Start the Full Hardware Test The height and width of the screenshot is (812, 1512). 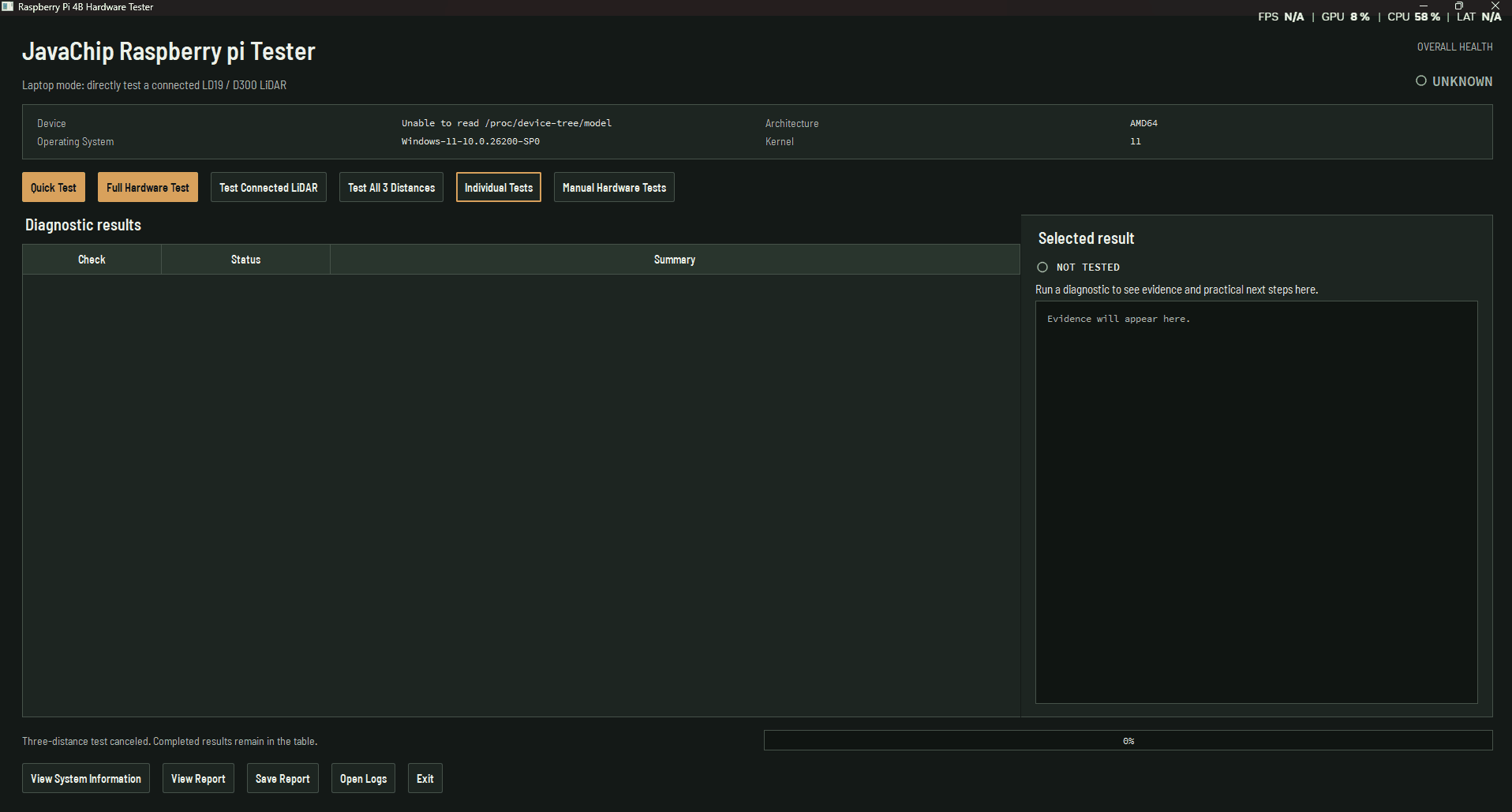point(148,187)
